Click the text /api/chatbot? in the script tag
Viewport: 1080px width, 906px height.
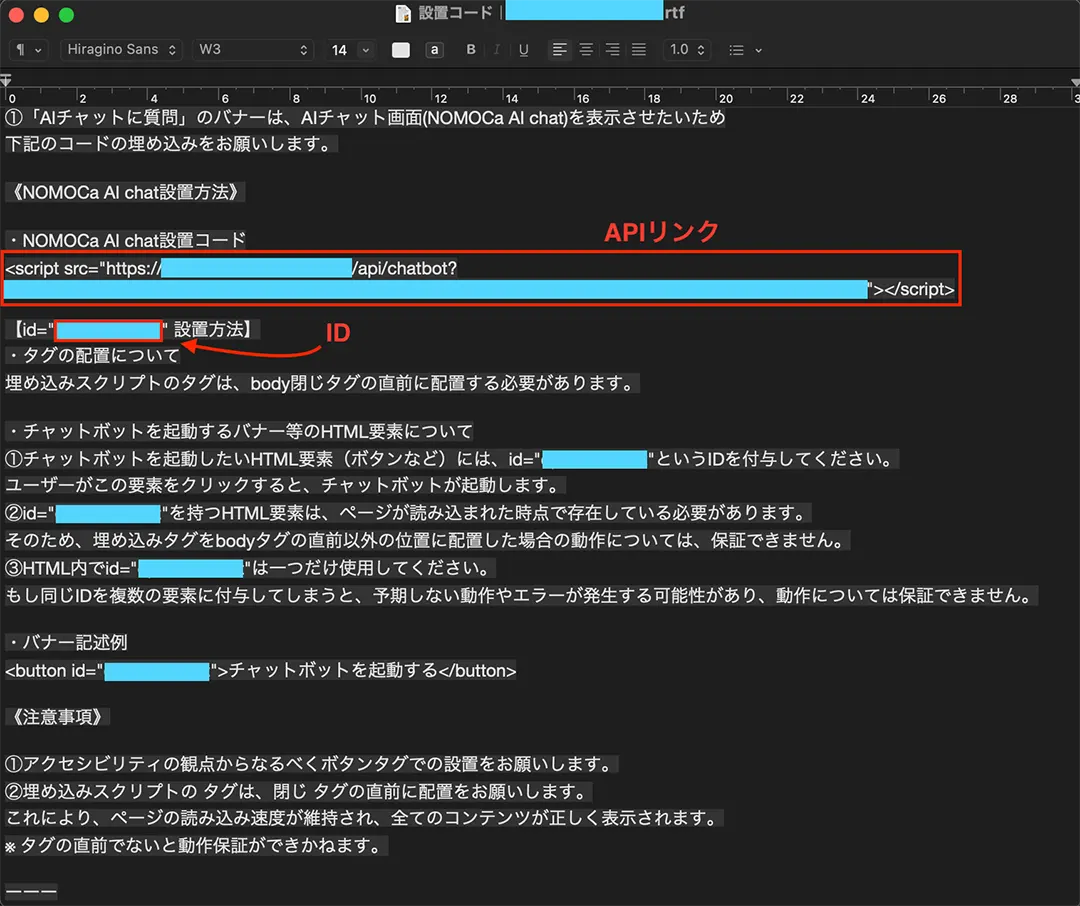coord(404,268)
